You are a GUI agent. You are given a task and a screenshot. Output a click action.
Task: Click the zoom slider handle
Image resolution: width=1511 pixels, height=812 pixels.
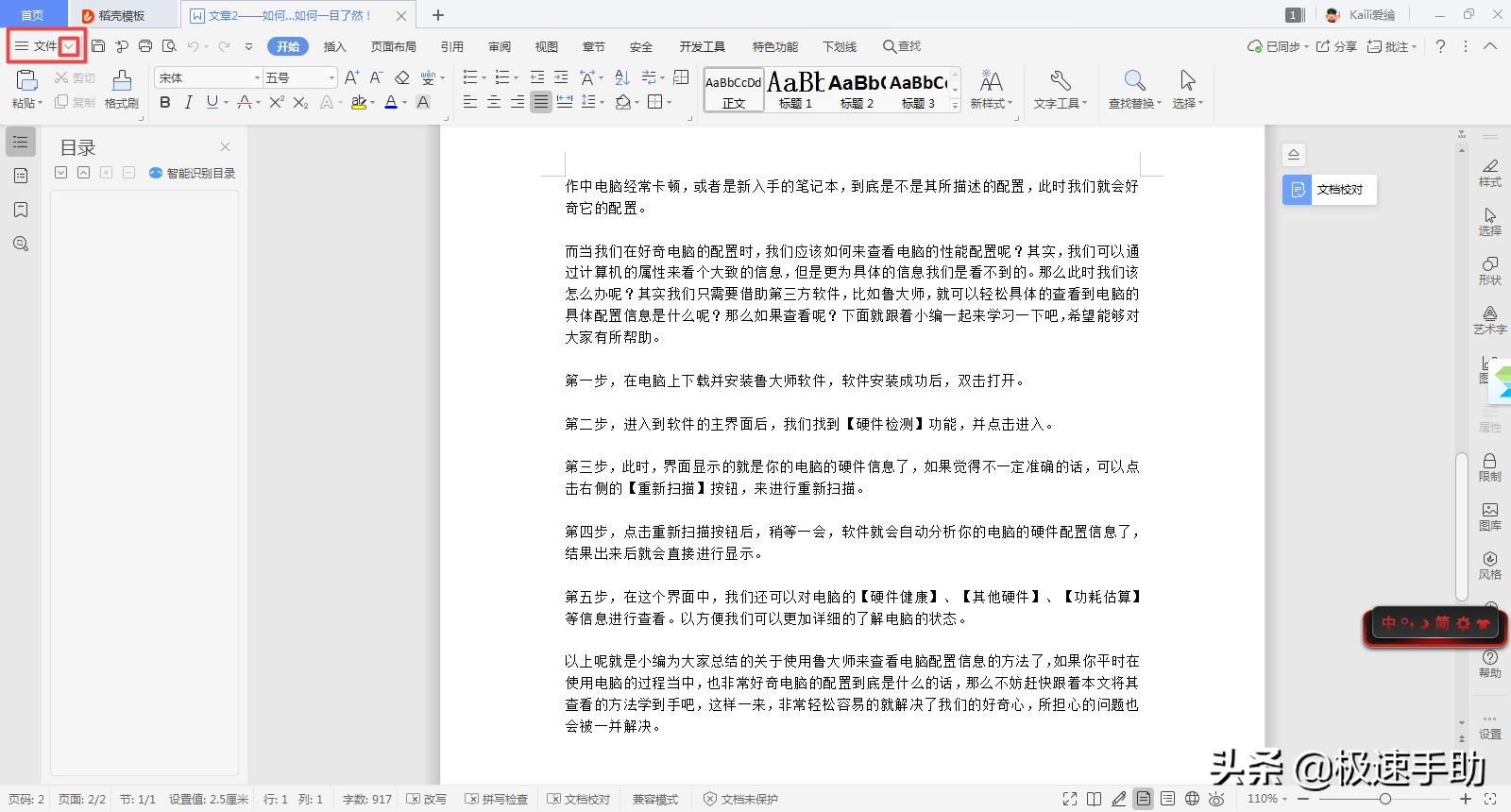pos(1384,799)
